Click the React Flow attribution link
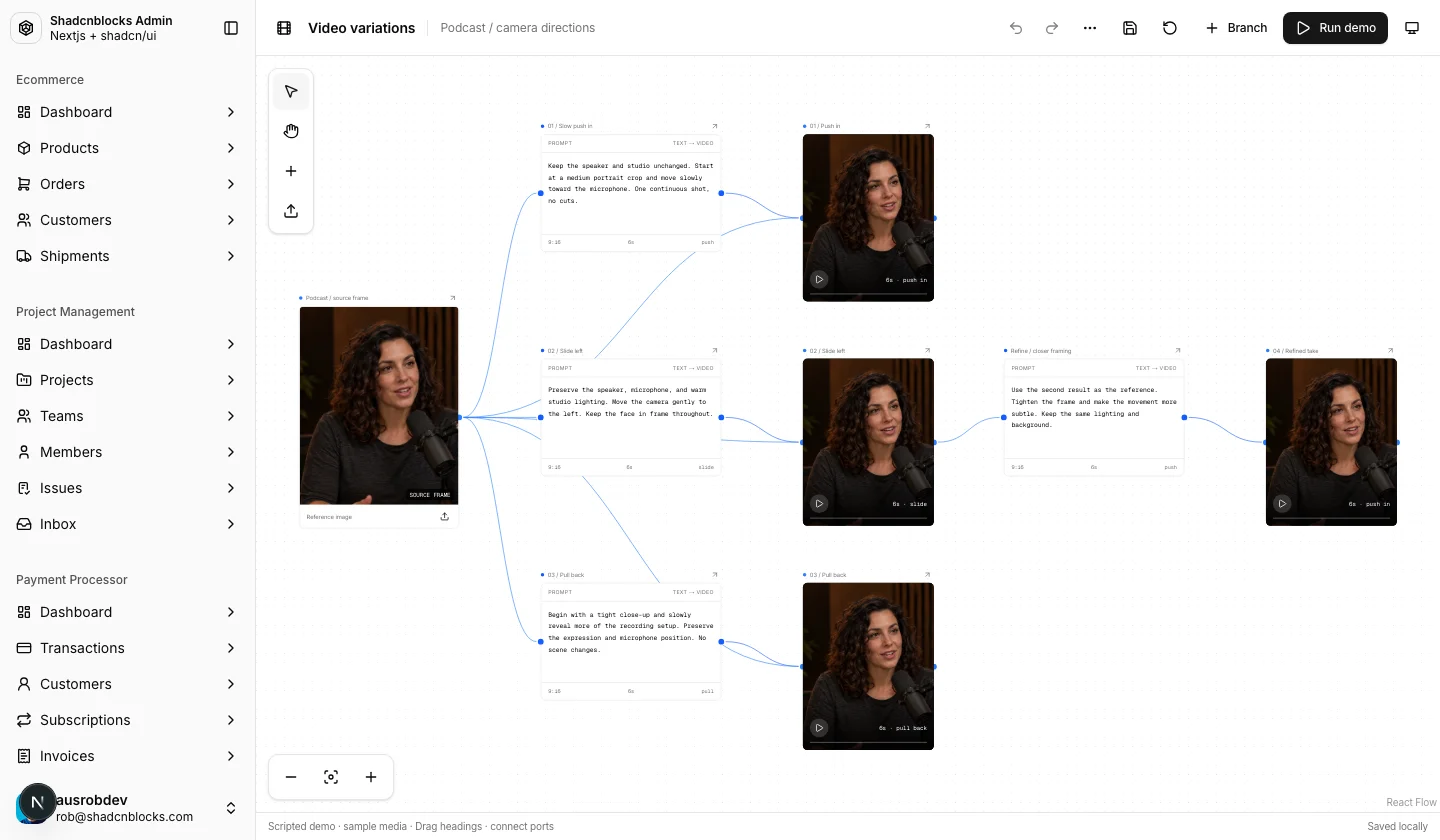The image size is (1440, 840). coord(1411,802)
